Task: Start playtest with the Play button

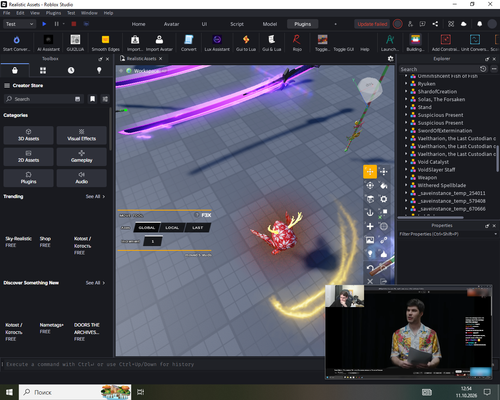Action: (x=44, y=24)
